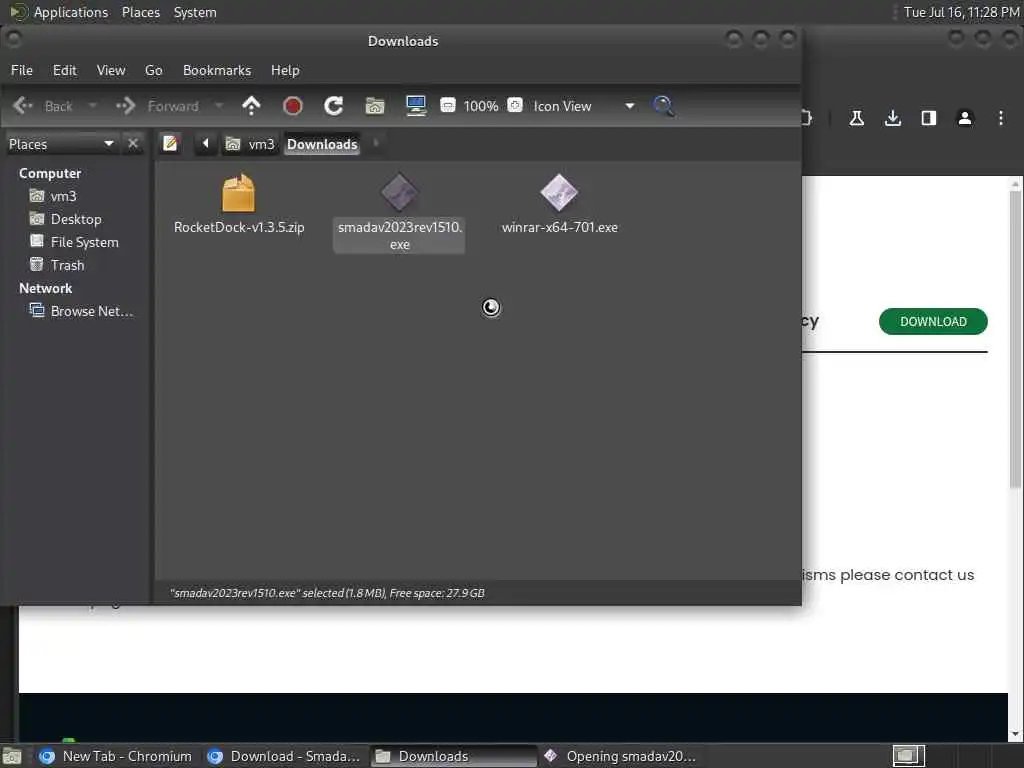Open the Home folder from toolbar
1024x768 pixels.
tap(375, 106)
